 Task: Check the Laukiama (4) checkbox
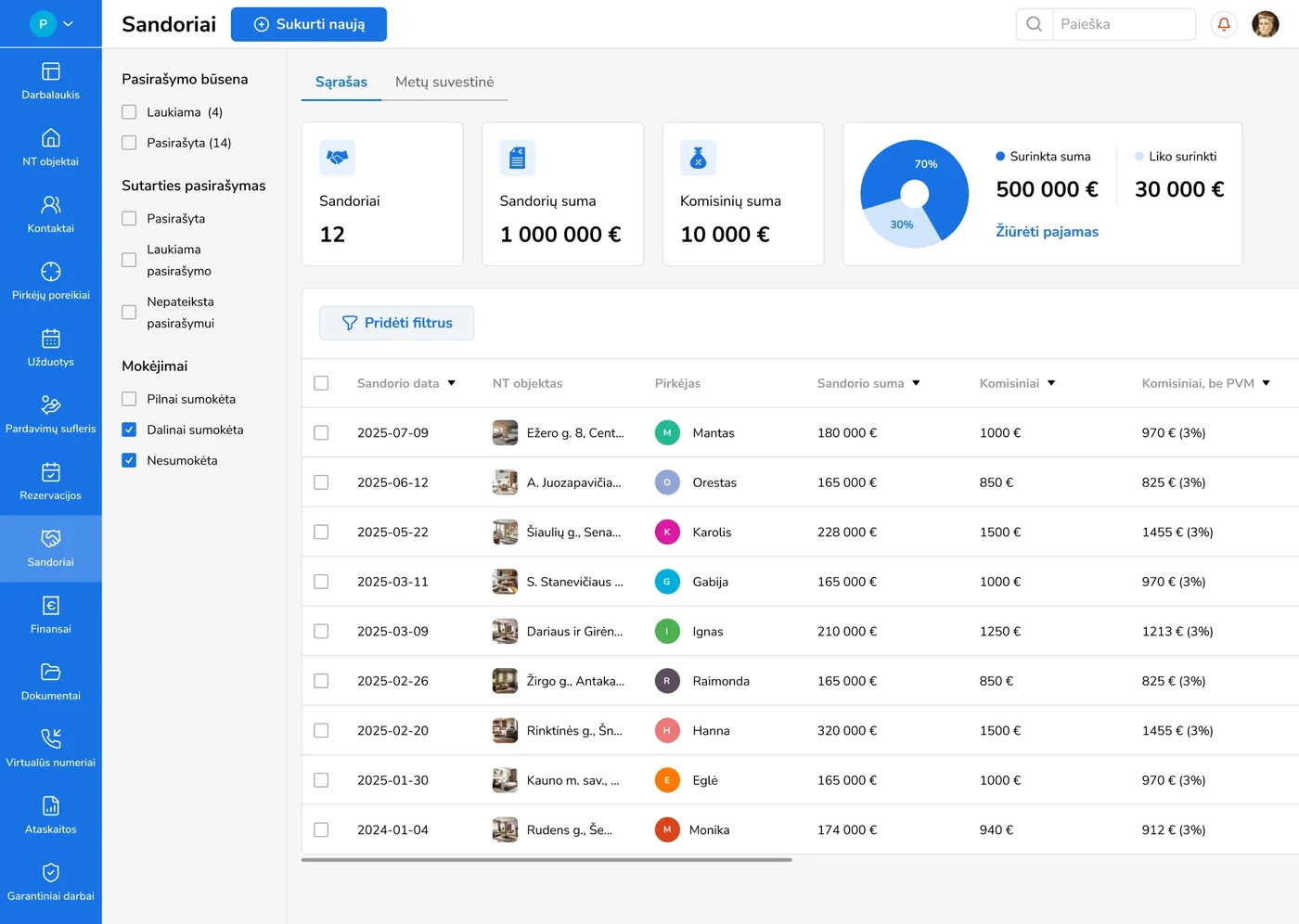click(129, 112)
